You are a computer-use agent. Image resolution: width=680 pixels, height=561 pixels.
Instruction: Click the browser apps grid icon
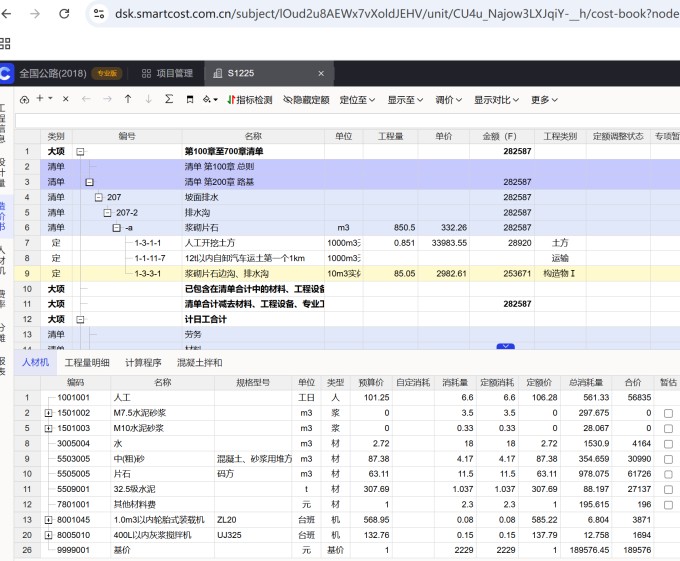tap(6, 44)
